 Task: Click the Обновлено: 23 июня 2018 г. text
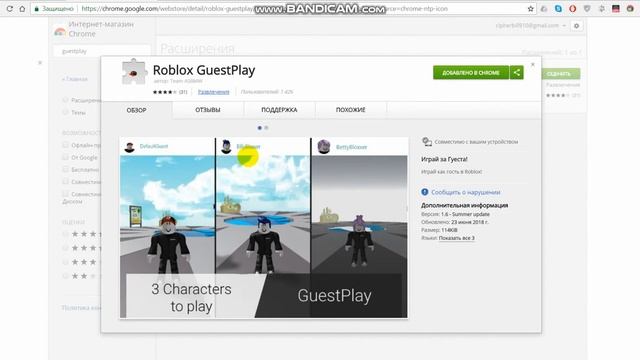[x=455, y=222]
